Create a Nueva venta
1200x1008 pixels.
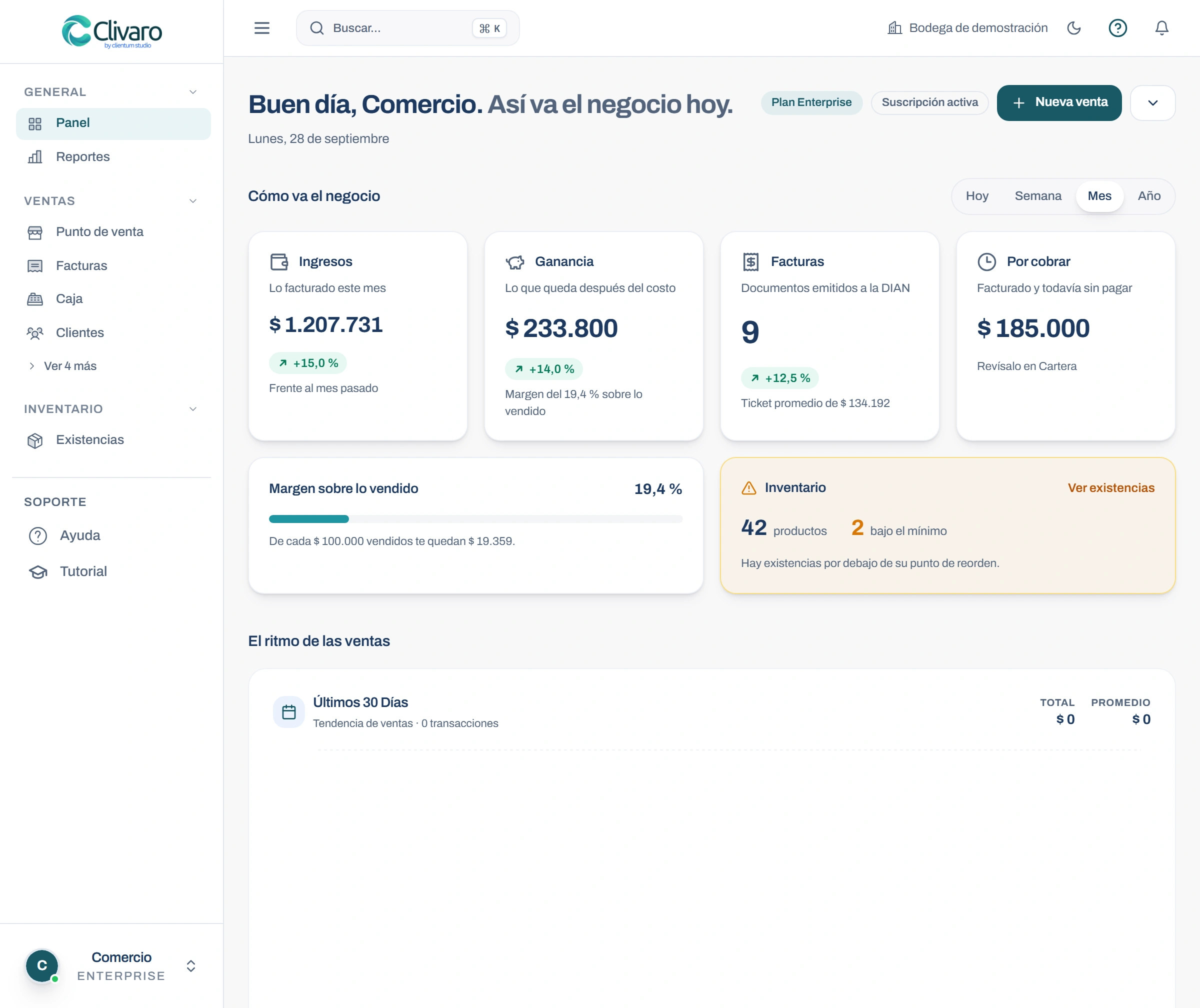(1059, 103)
